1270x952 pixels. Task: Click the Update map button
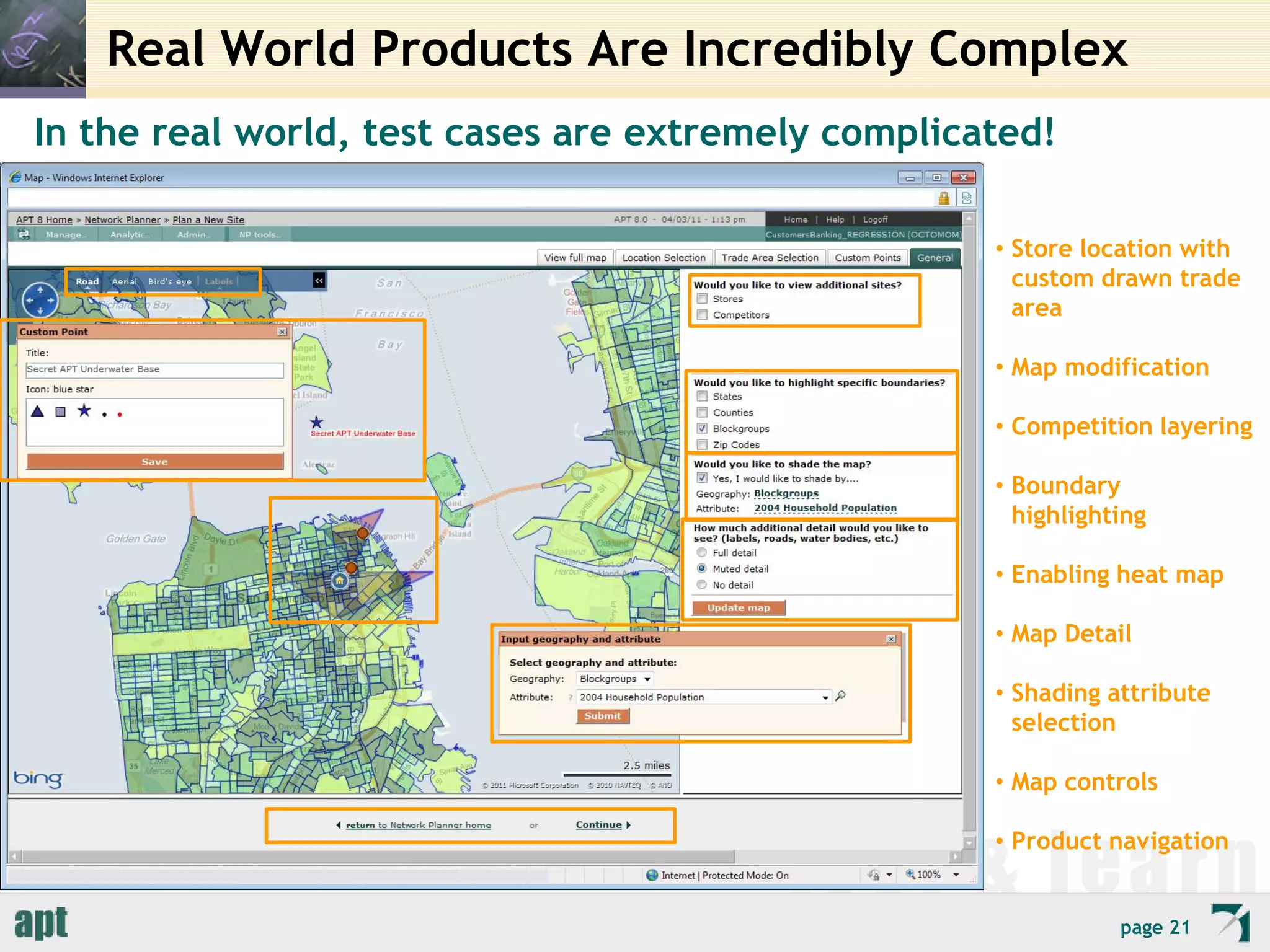(739, 608)
